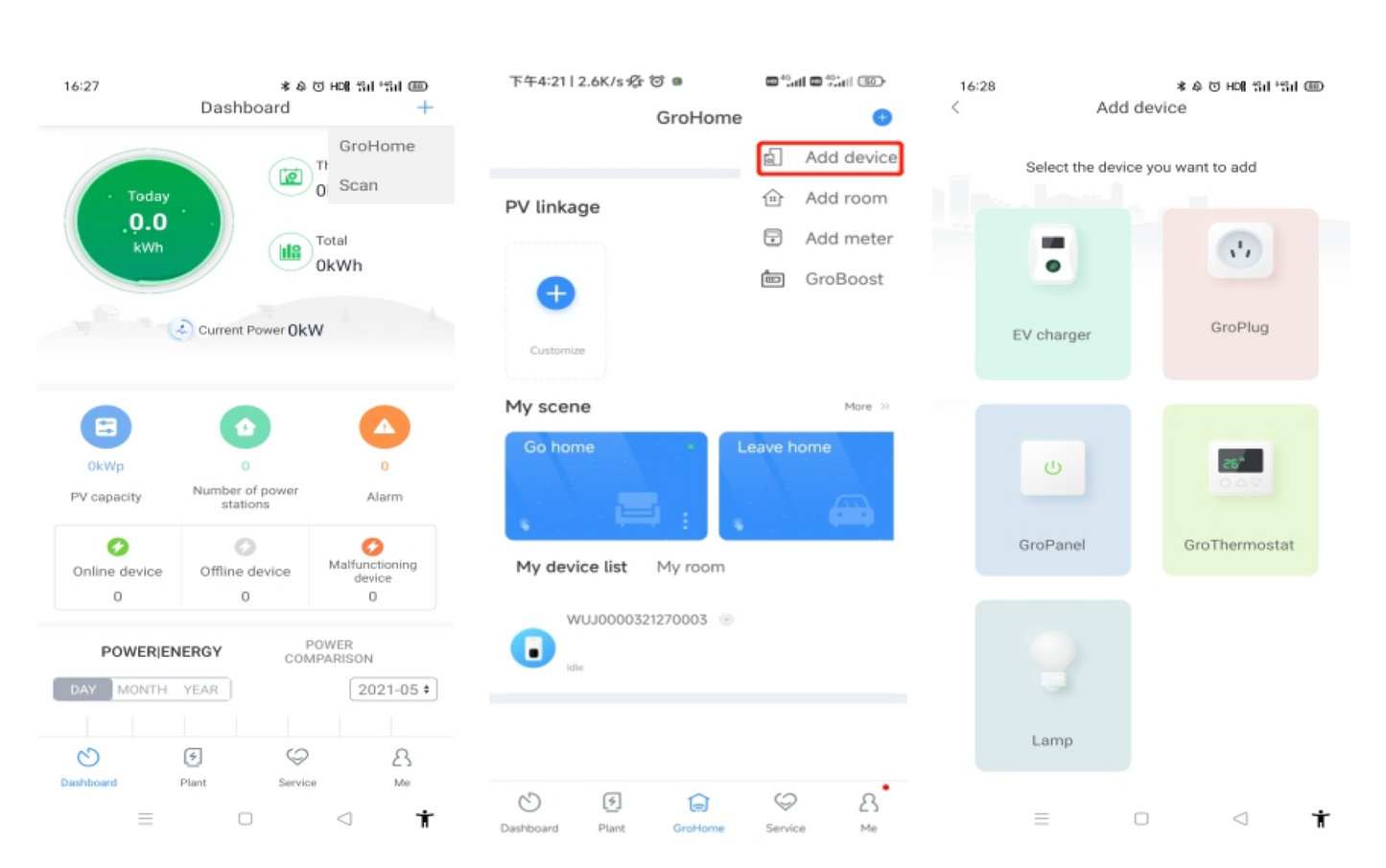Tap accessibility icon on Dashboard screen

425,818
